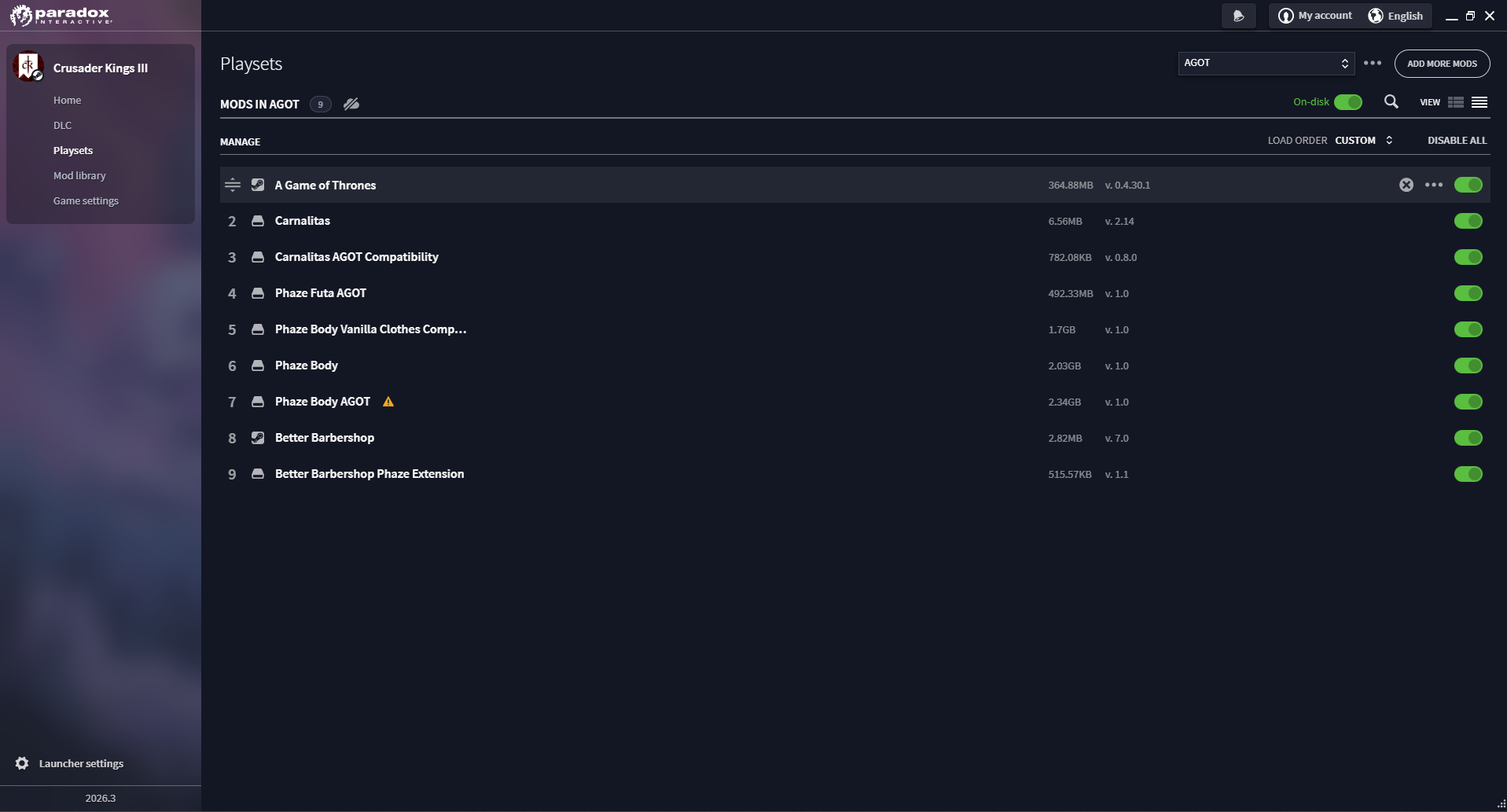Select the Carnalitas AGOT Compatibility mod name
This screenshot has height=812, width=1507.
coord(357,257)
